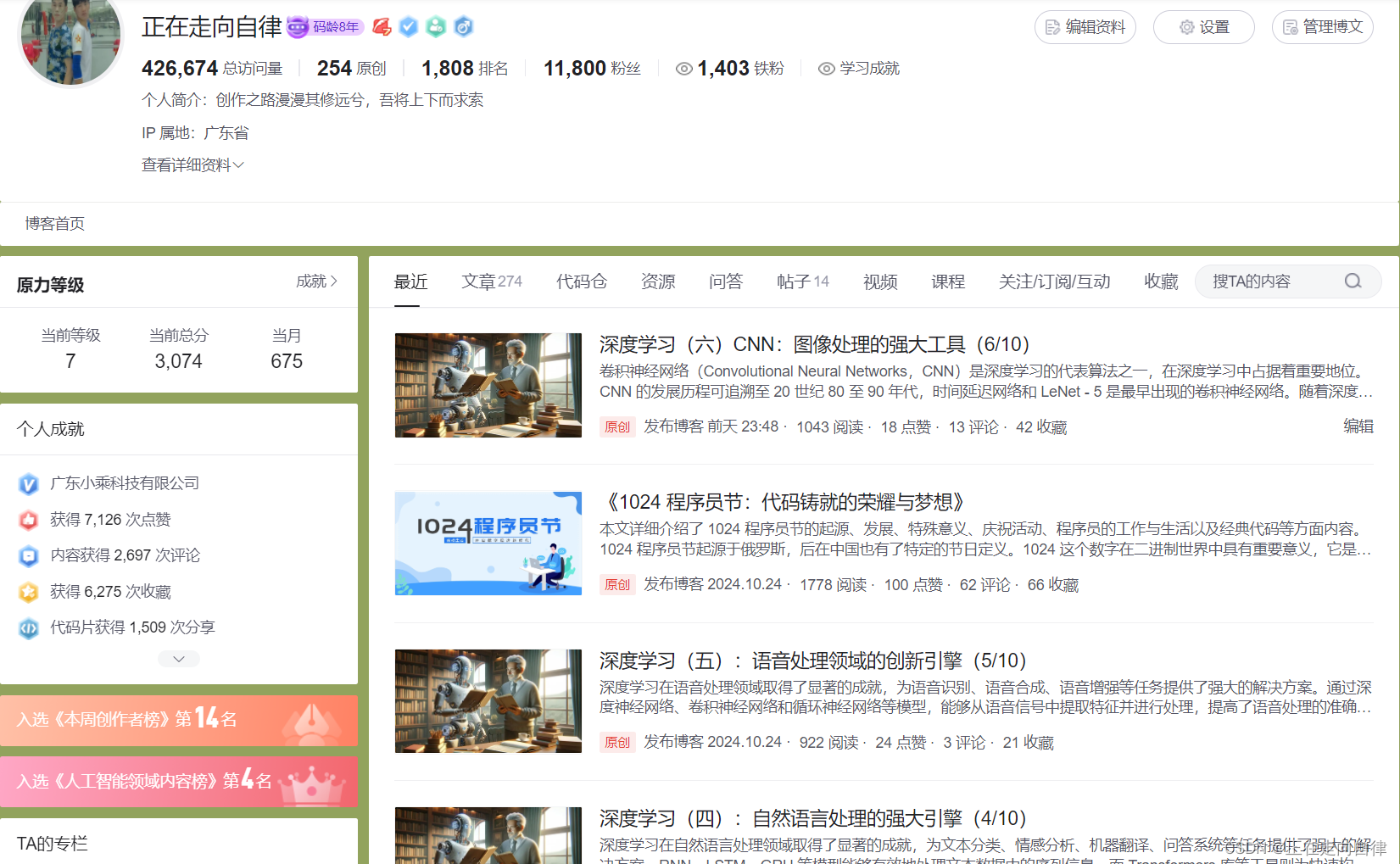Toggle visibility eye icon beside 铁粉
The width and height of the screenshot is (1400, 864).
point(683,69)
